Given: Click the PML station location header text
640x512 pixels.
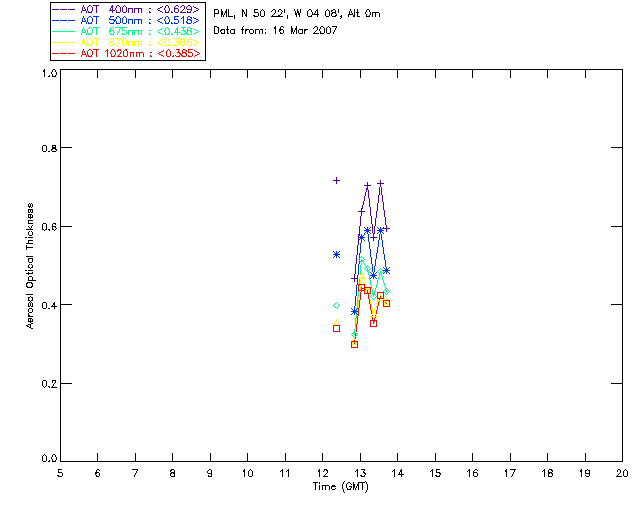Looking at the screenshot, I should point(297,14).
